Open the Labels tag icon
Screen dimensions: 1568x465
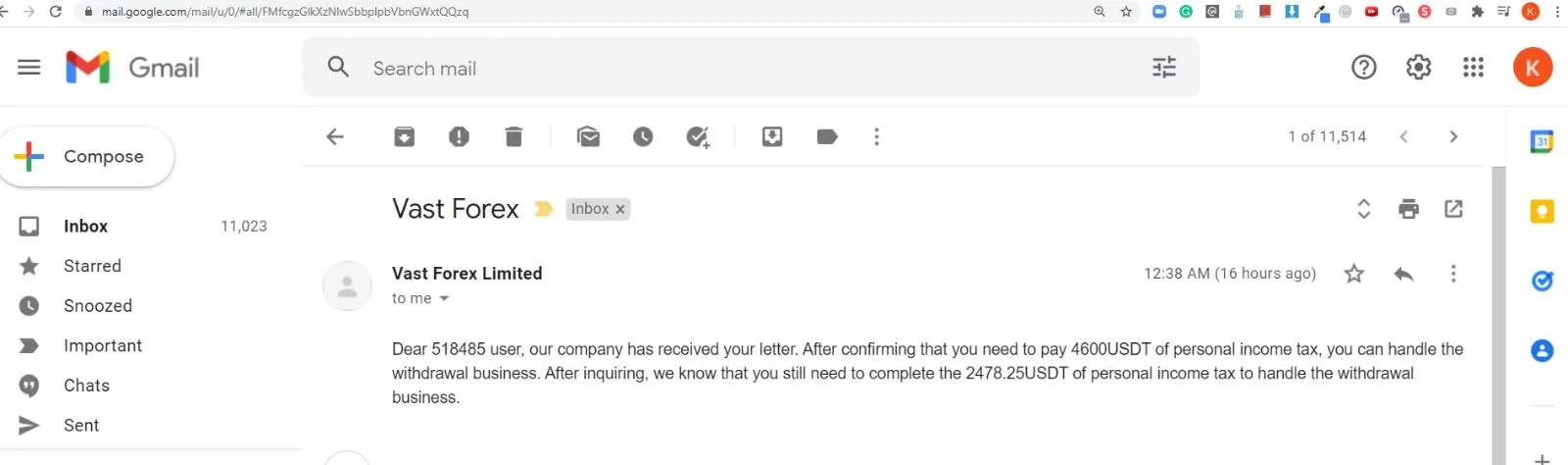point(827,137)
